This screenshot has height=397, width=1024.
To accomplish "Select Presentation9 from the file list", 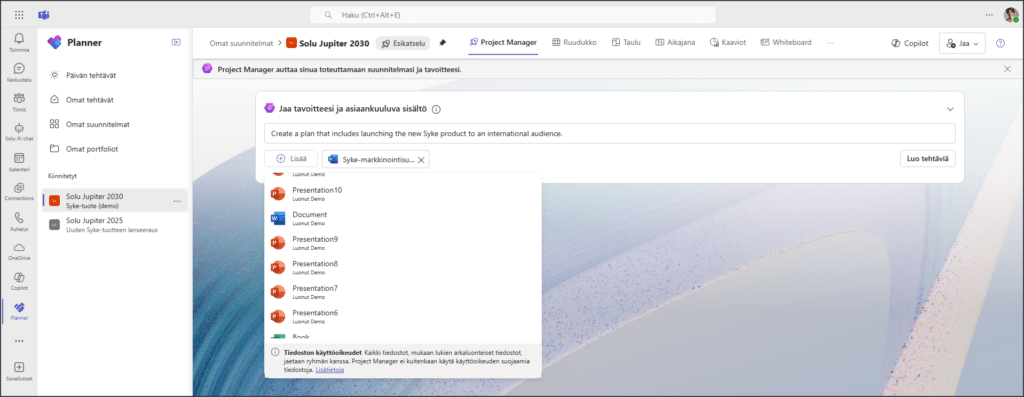I will point(402,243).
